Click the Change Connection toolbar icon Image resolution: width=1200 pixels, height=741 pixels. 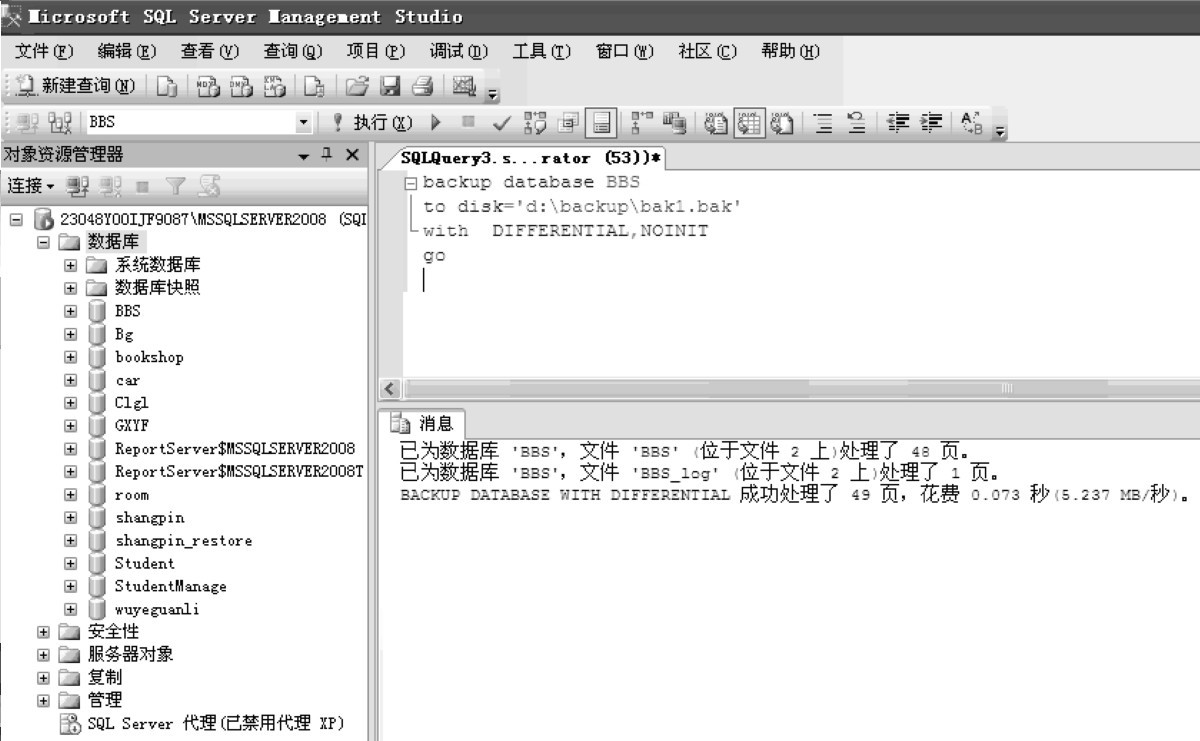pos(60,122)
